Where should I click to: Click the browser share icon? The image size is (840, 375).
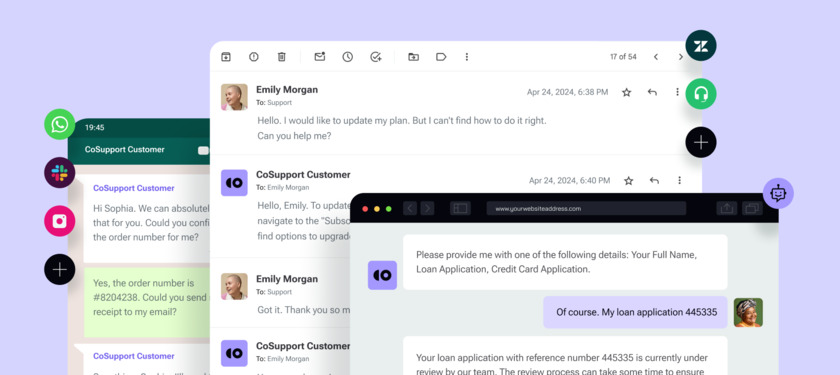[x=726, y=208]
